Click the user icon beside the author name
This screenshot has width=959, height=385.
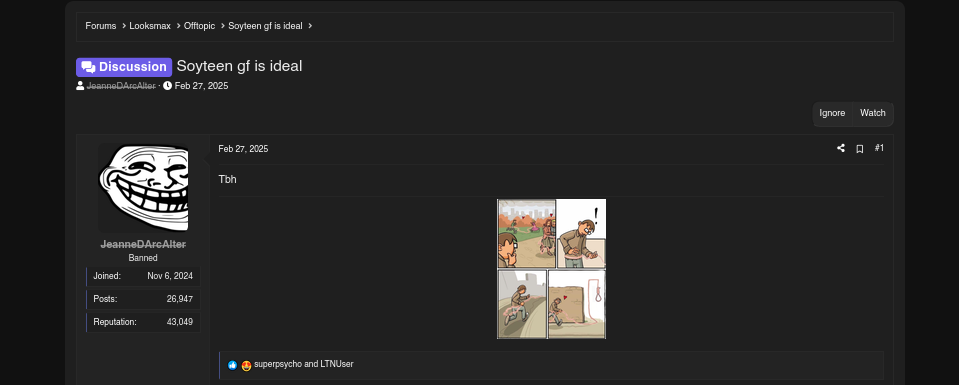[80, 86]
